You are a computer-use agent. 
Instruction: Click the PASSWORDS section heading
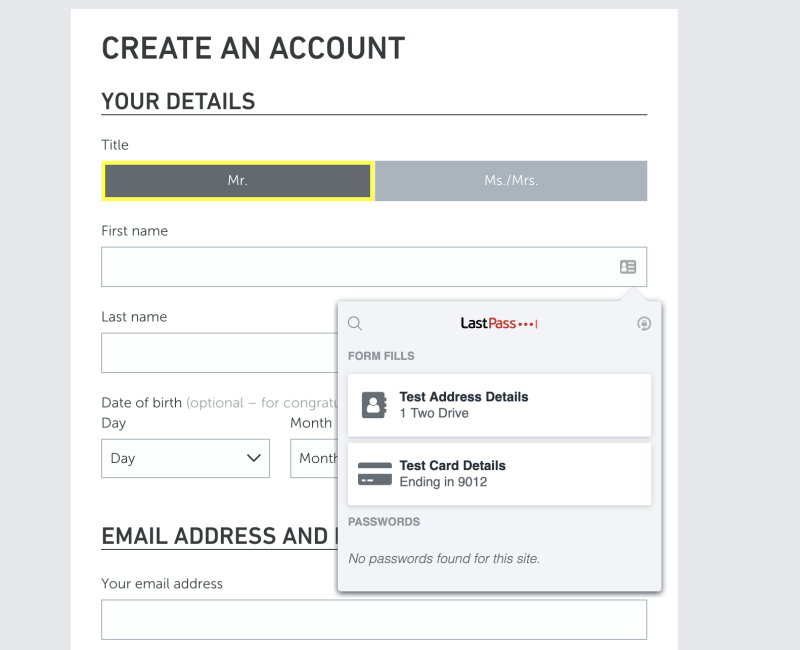pos(384,522)
